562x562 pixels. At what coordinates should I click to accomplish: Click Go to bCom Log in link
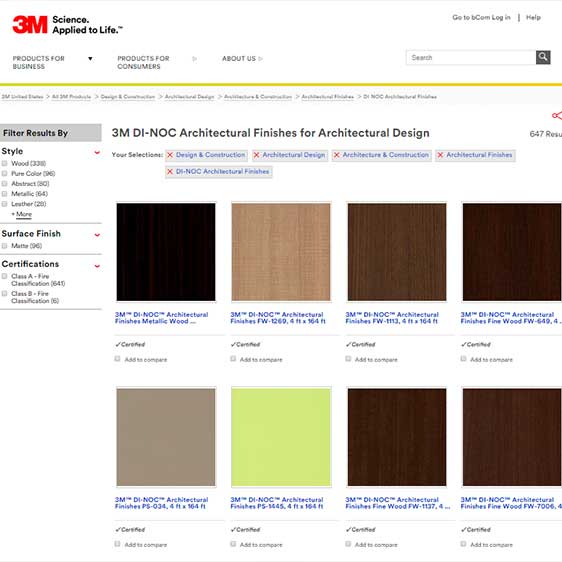(x=481, y=17)
